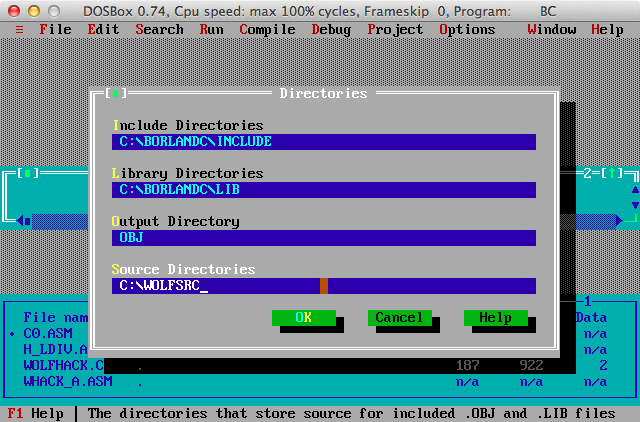This screenshot has height=422, width=640.
Task: Click editor vertical scrollbar down arrow
Action: pyautogui.click(x=636, y=205)
